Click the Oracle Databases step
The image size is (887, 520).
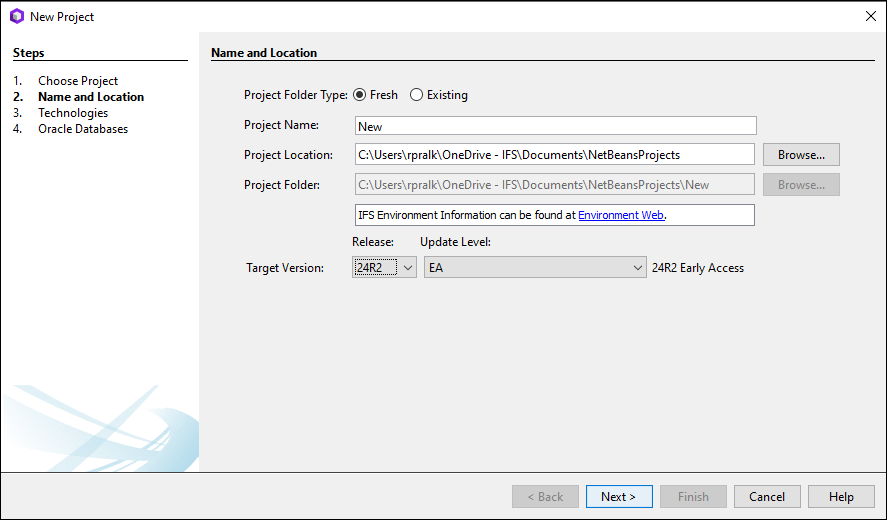click(x=83, y=129)
